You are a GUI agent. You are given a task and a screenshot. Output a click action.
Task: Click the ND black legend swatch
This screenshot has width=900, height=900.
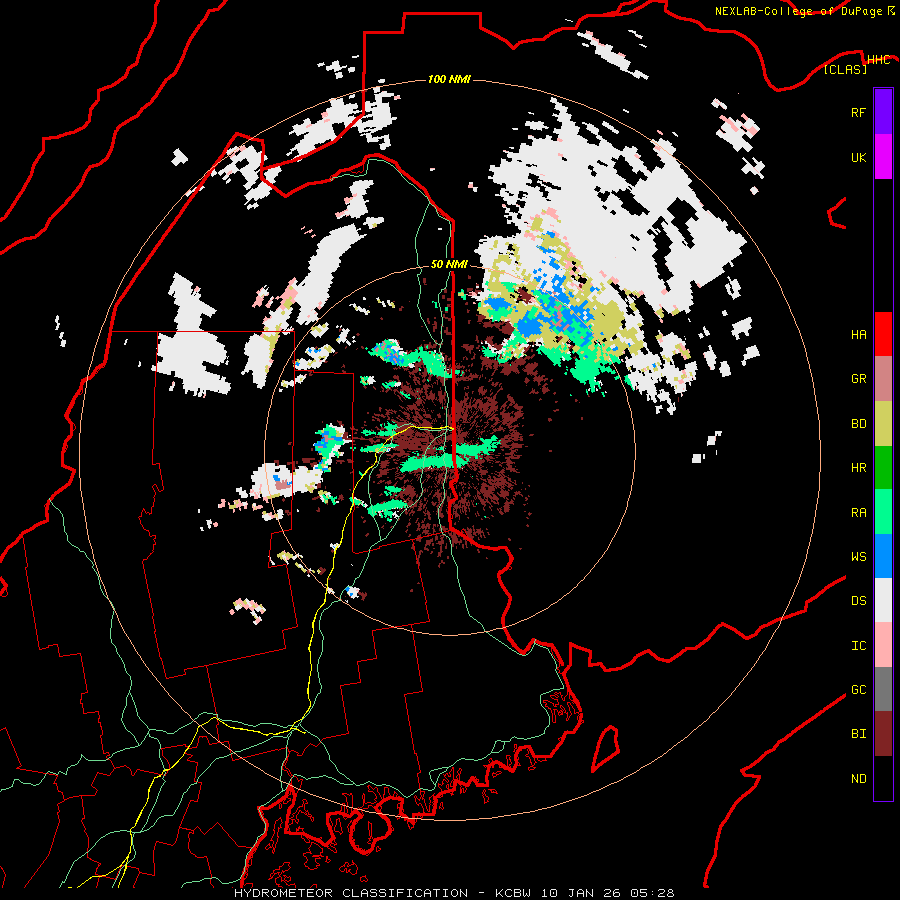pos(883,778)
